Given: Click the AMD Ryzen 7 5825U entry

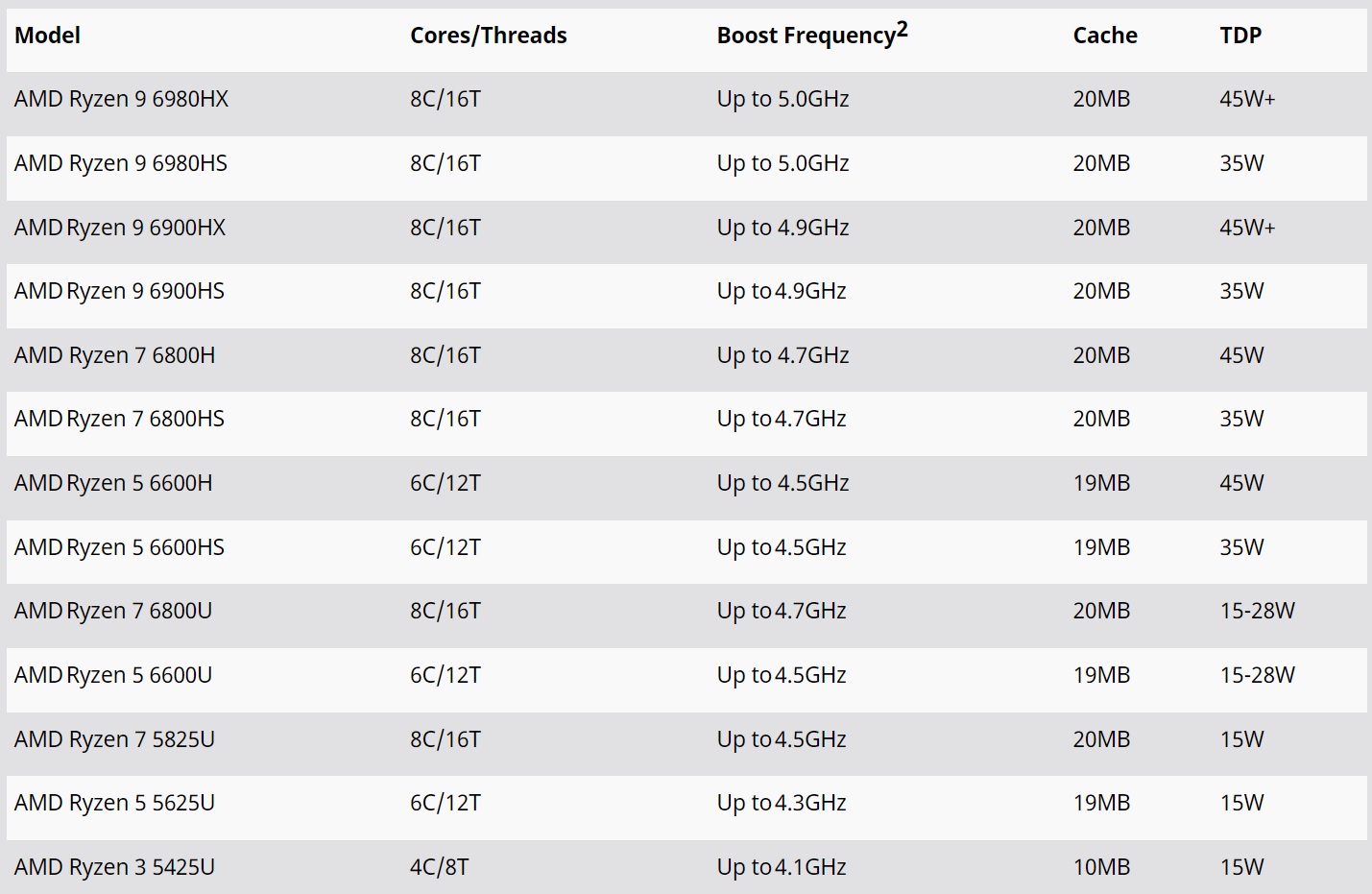Looking at the screenshot, I should tap(114, 739).
